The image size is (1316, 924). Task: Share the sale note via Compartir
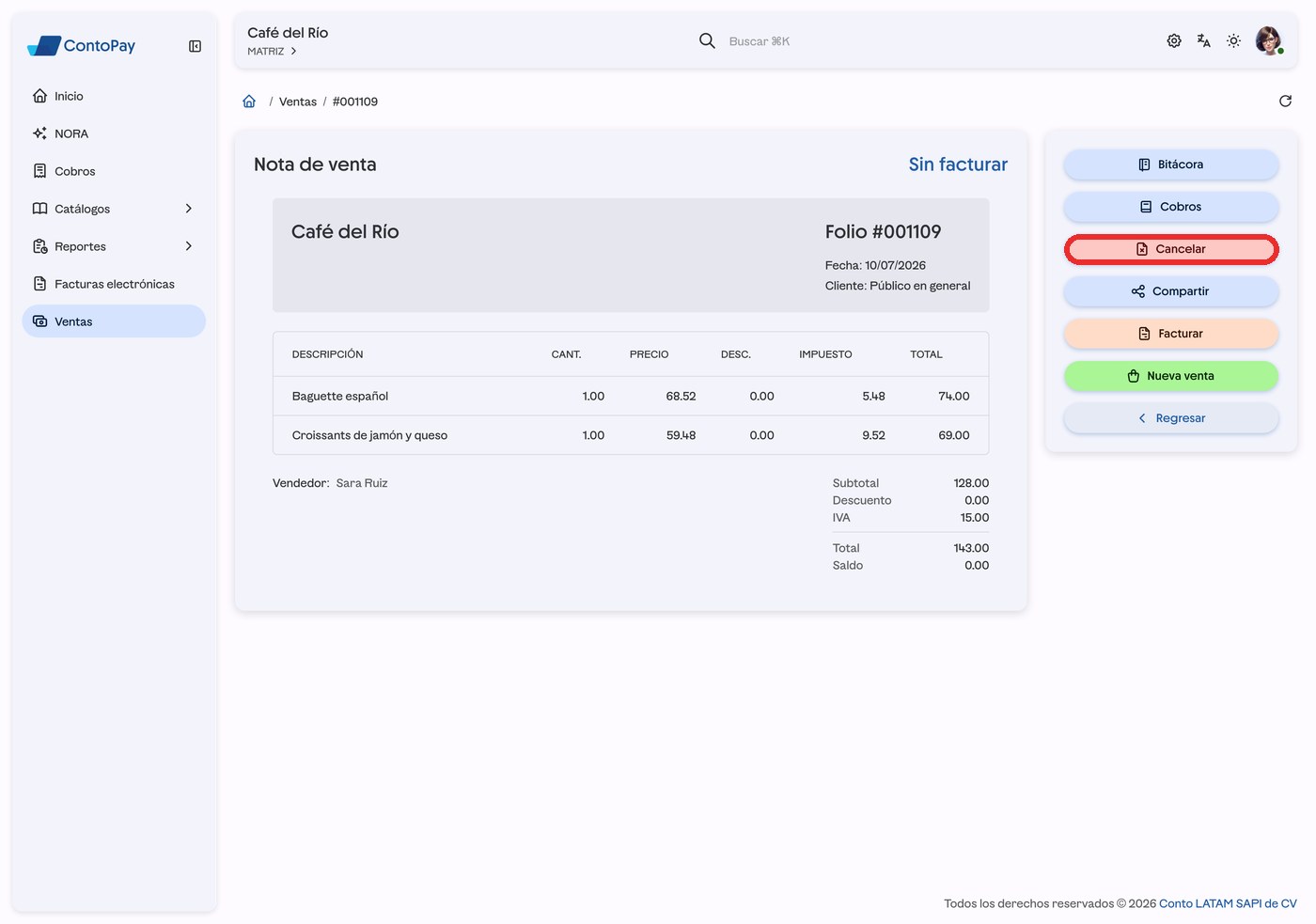[1171, 291]
